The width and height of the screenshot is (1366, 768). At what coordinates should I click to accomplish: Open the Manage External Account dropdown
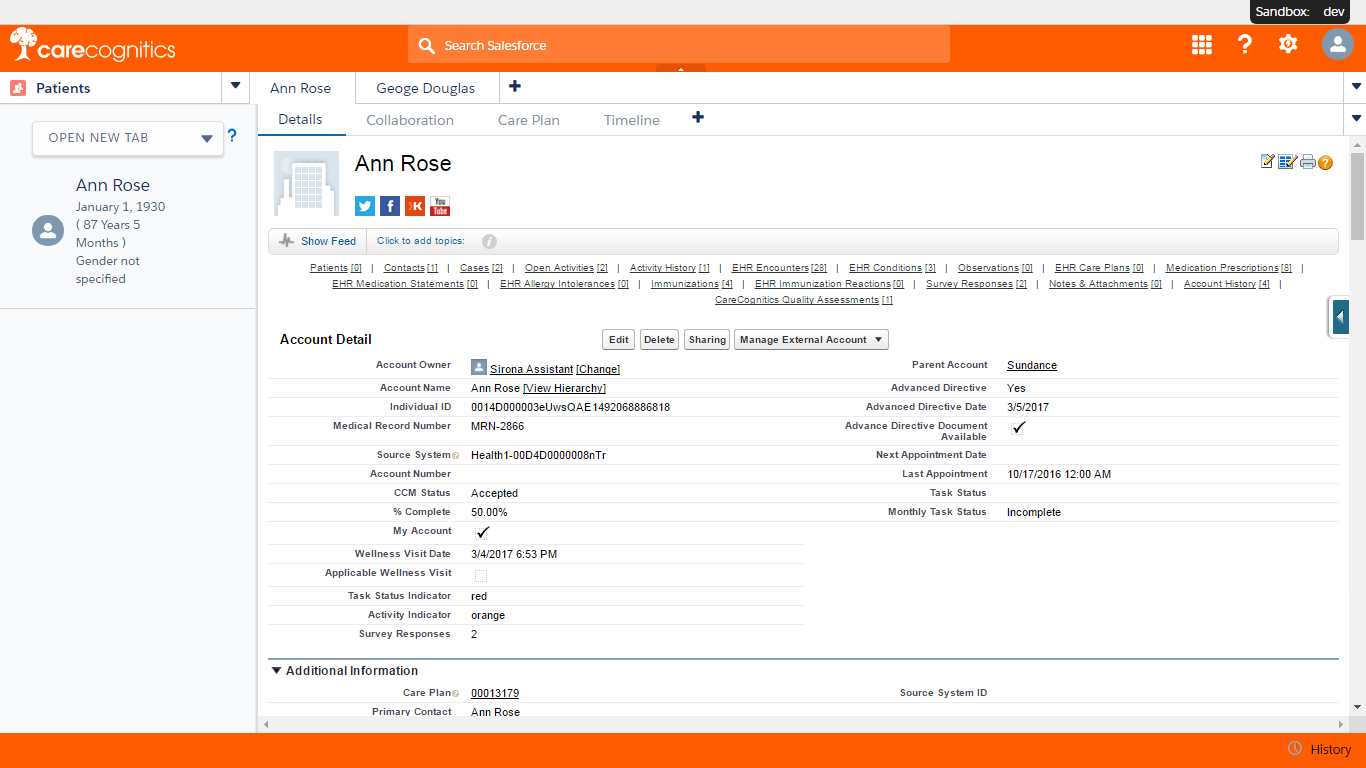coord(811,340)
